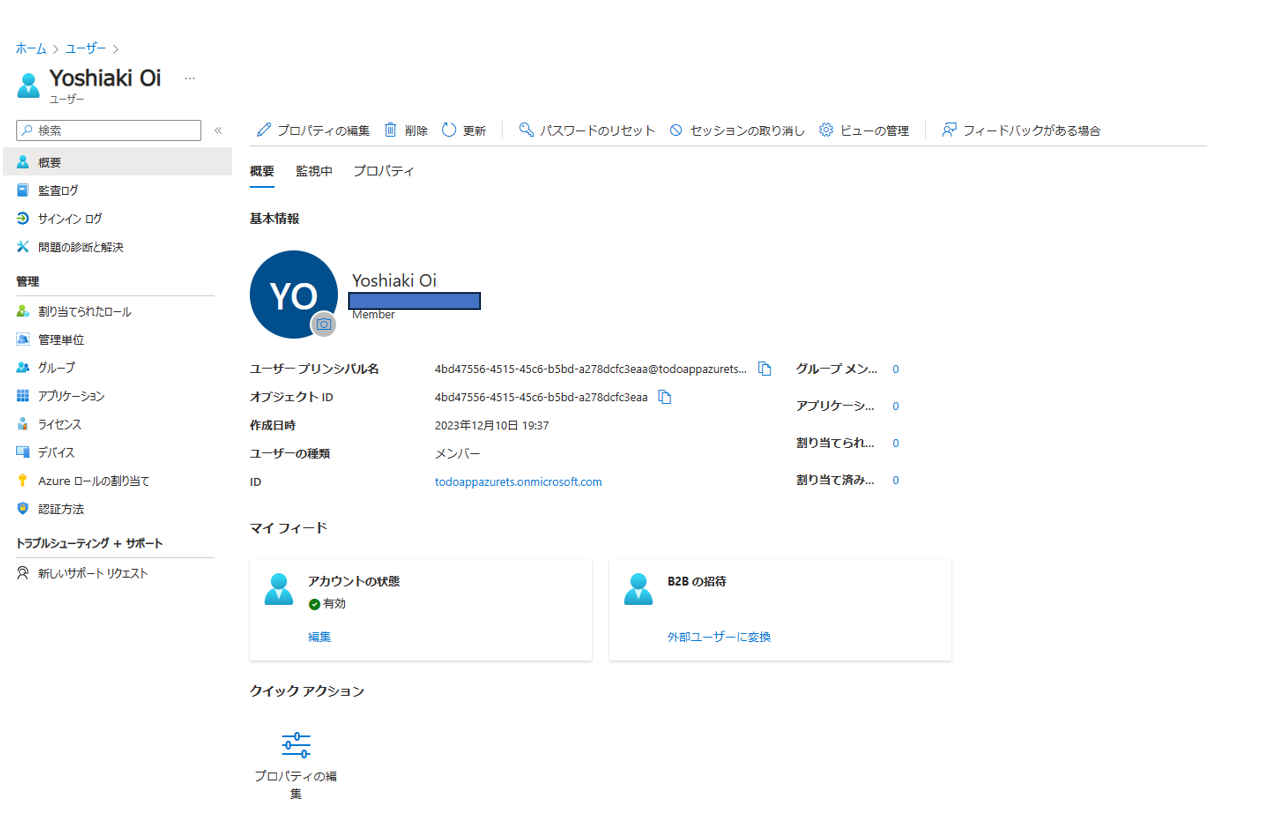
Task: Click the Azure ロールの割り当て key icon
Action: (23, 481)
